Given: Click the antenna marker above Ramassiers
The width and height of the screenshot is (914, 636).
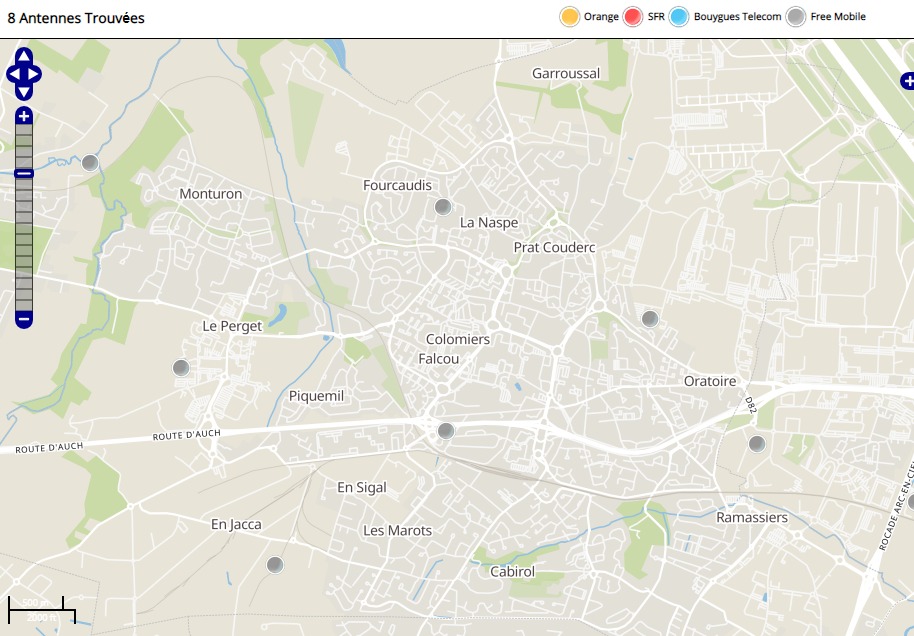Looking at the screenshot, I should pos(757,443).
